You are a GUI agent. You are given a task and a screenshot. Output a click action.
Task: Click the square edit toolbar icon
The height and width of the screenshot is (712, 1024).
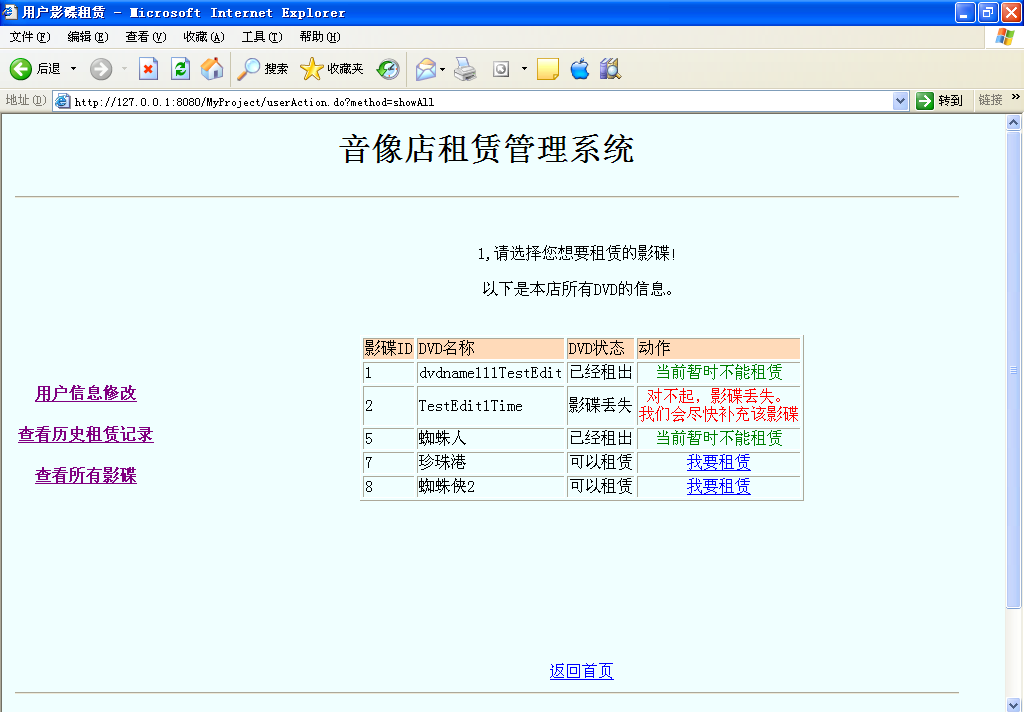pyautogui.click(x=501, y=69)
